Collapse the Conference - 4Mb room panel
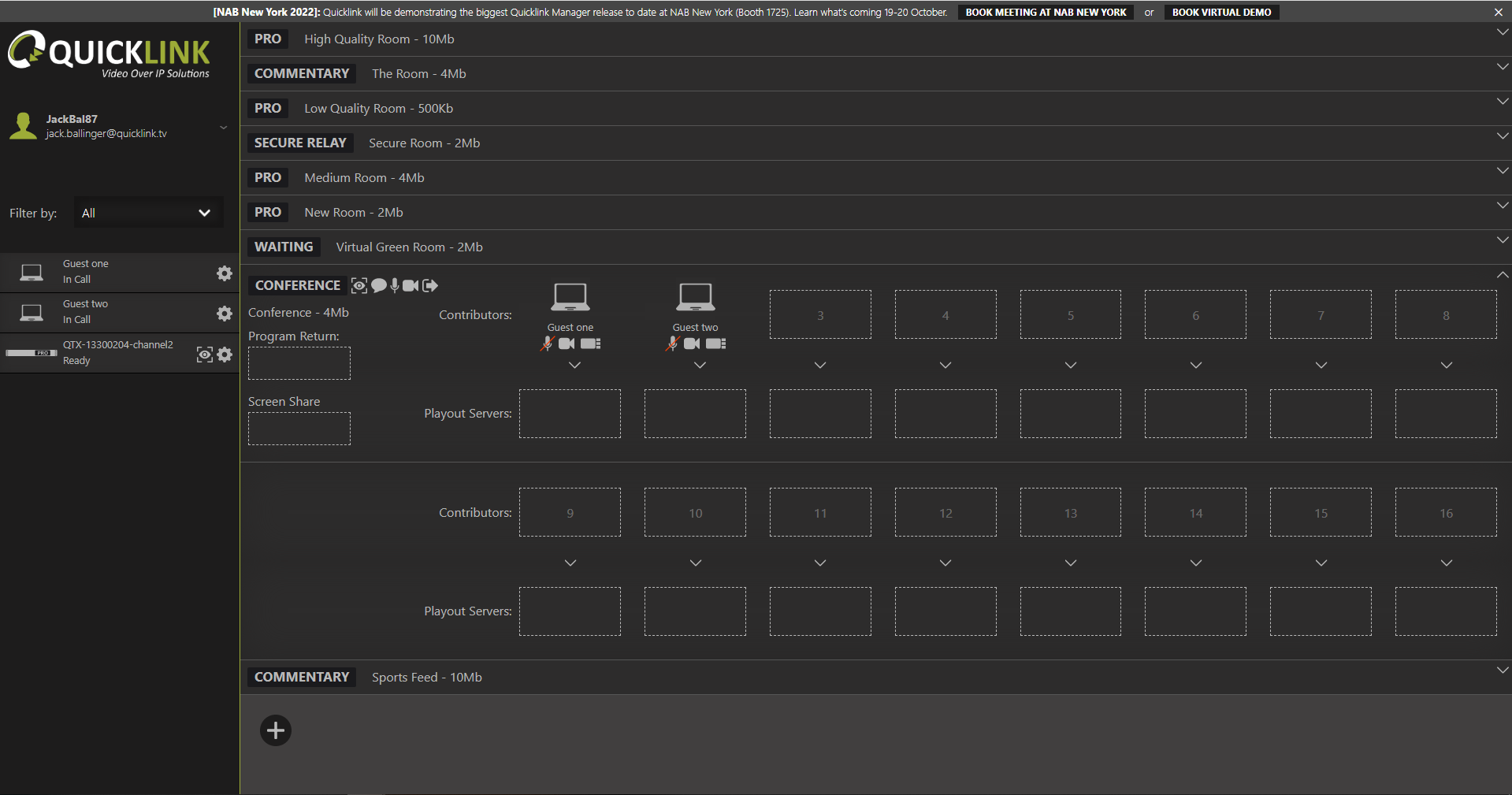 pos(1503,275)
